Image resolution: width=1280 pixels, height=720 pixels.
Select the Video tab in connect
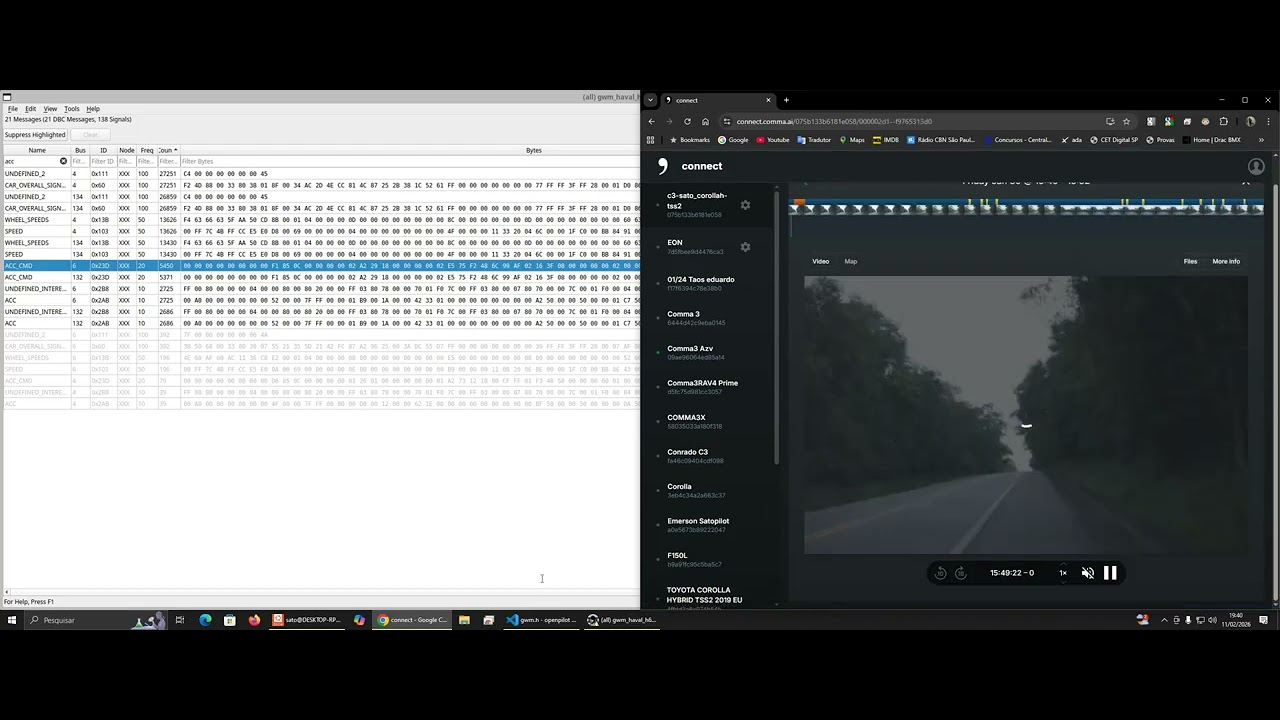(820, 261)
